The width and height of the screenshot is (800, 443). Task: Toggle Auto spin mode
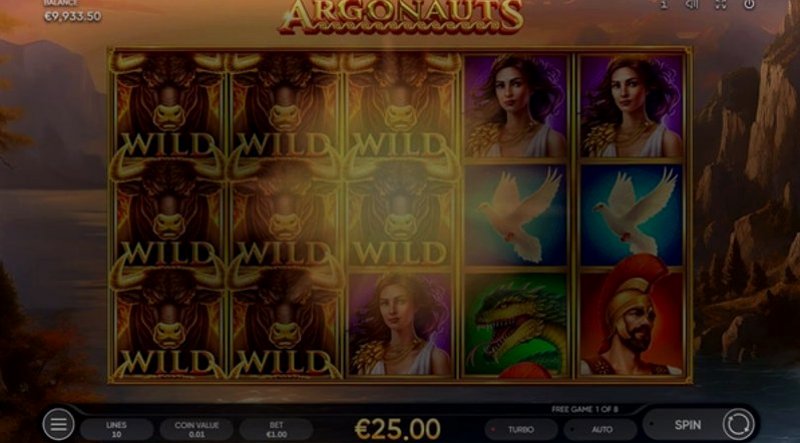click(x=601, y=430)
